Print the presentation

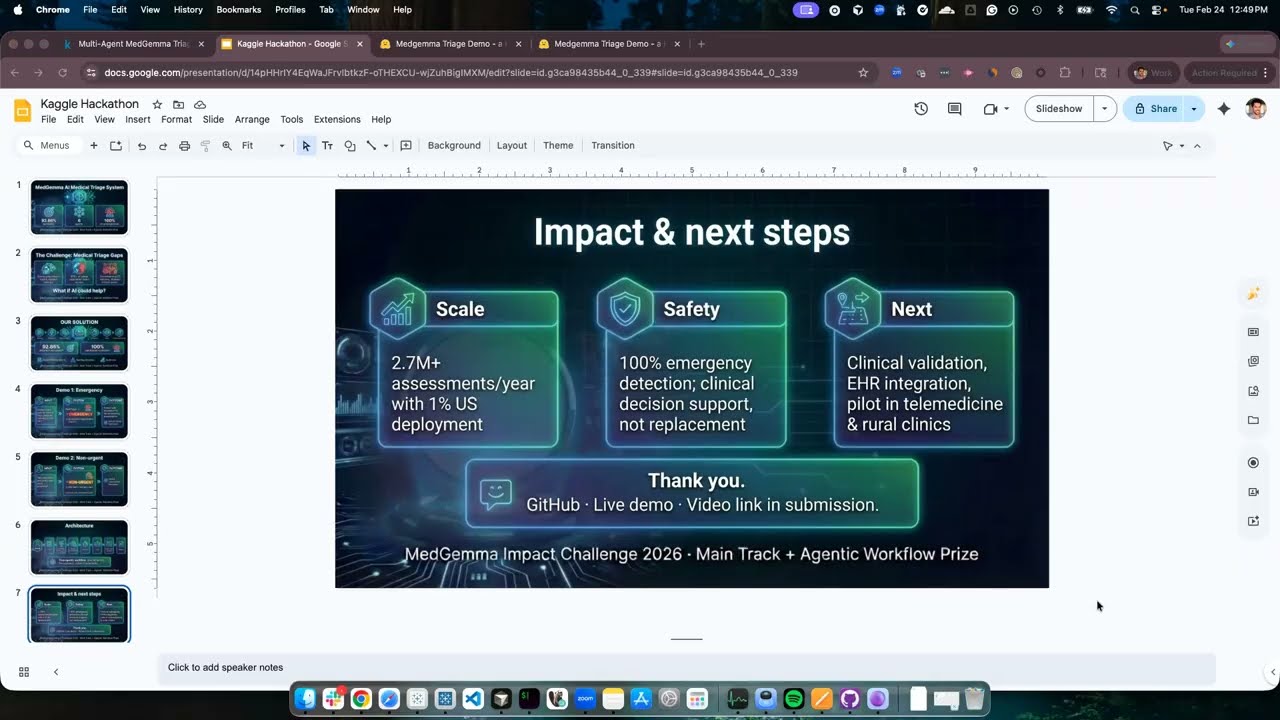(x=184, y=145)
